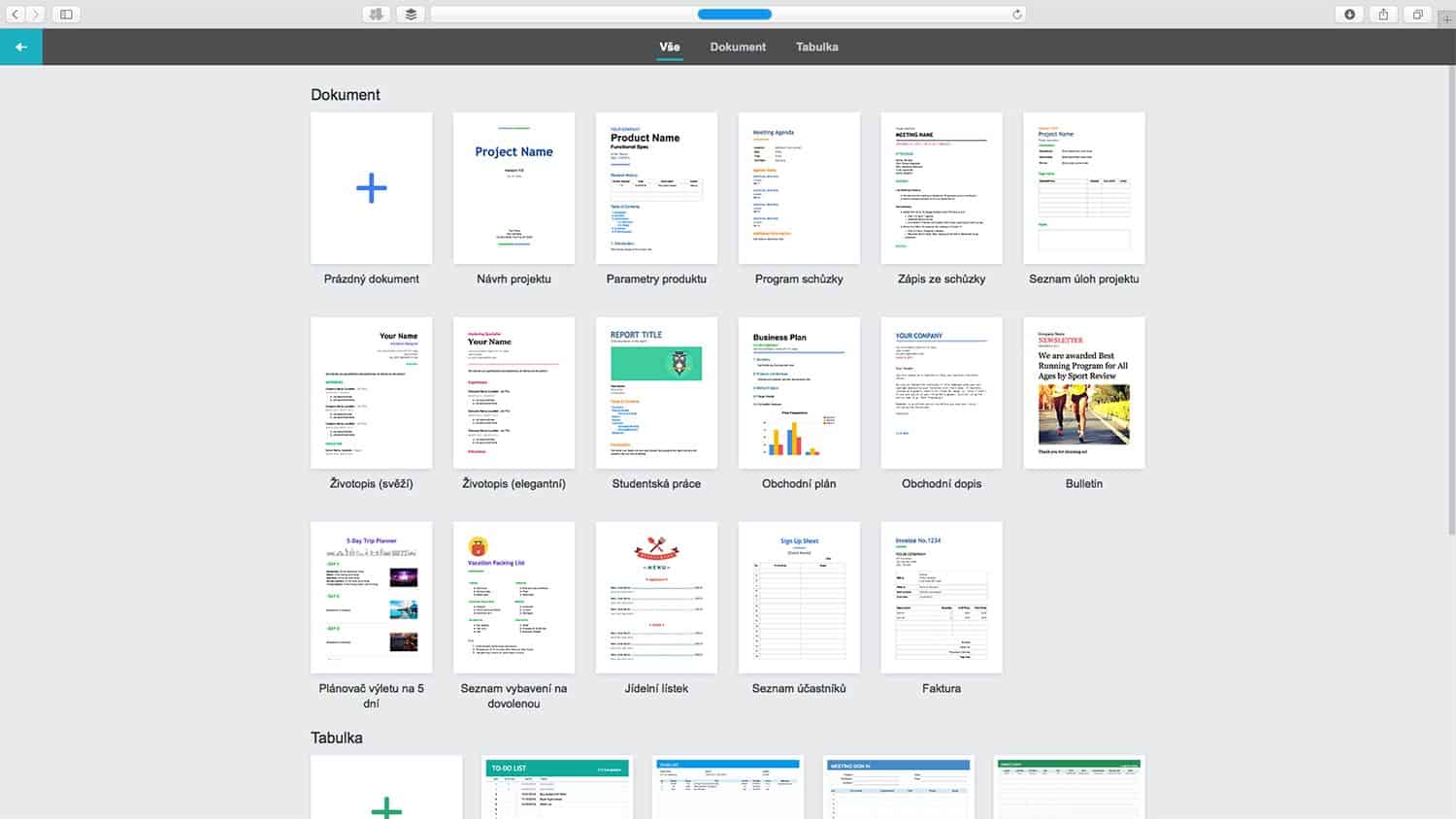Click the browser forward chevron

(x=35, y=15)
